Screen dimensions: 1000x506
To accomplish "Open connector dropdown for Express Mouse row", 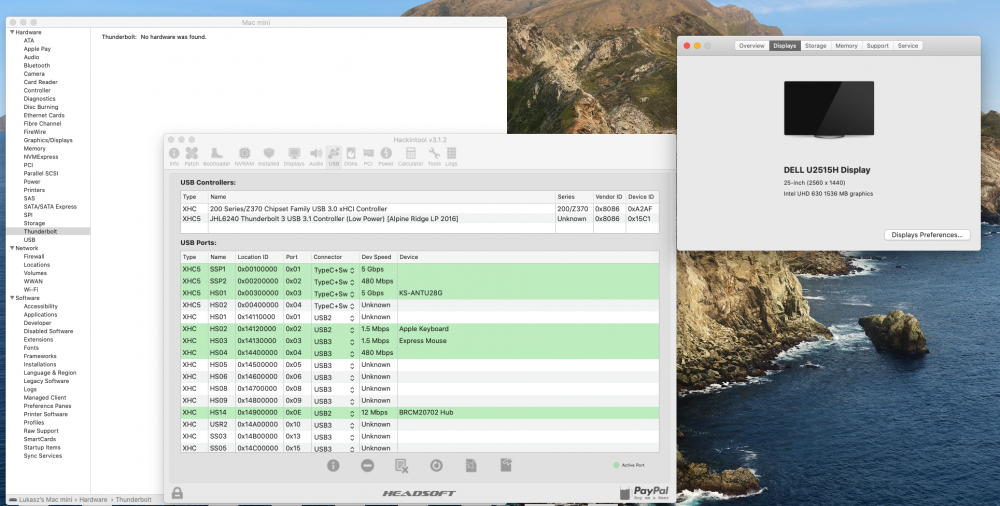I will click(x=334, y=341).
